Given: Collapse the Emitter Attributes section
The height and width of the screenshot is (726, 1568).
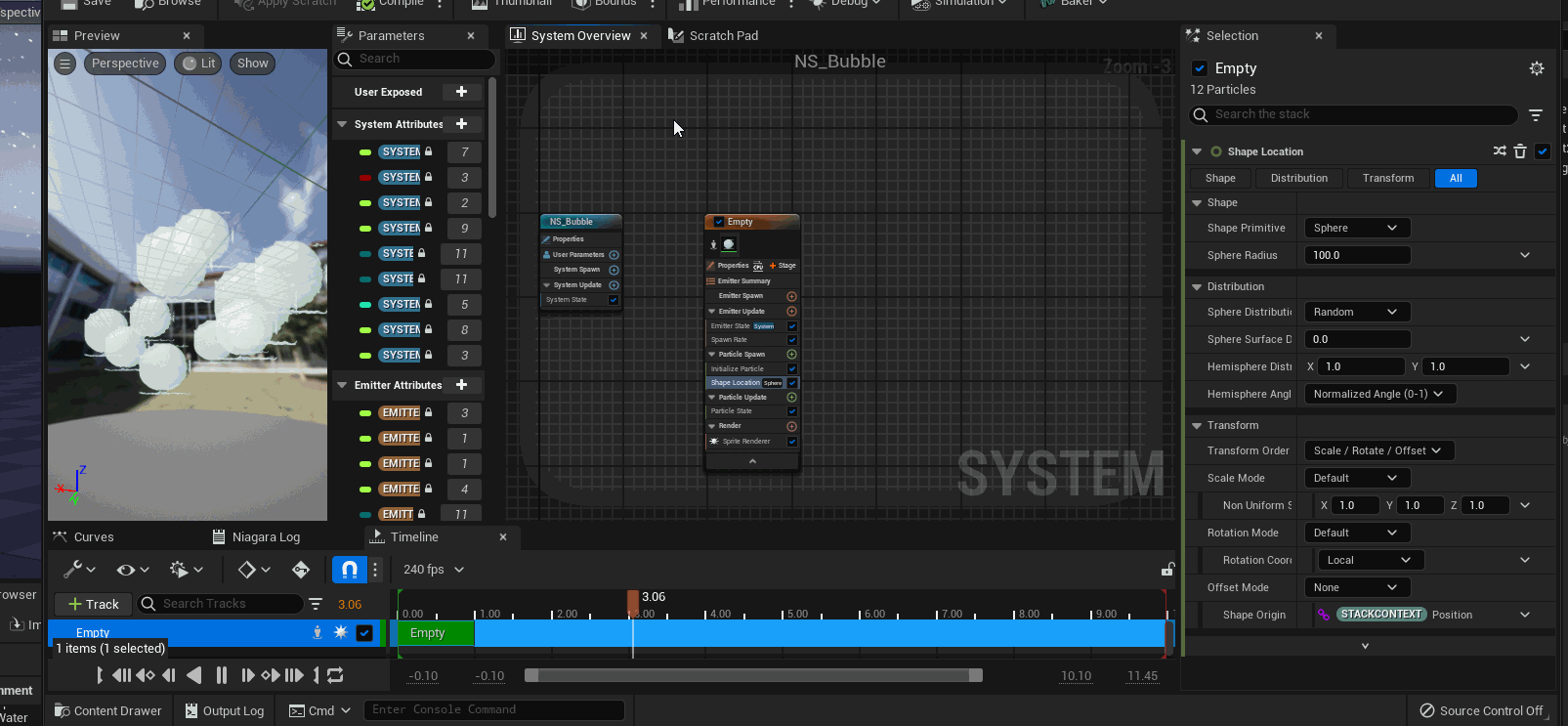Looking at the screenshot, I should click(342, 385).
